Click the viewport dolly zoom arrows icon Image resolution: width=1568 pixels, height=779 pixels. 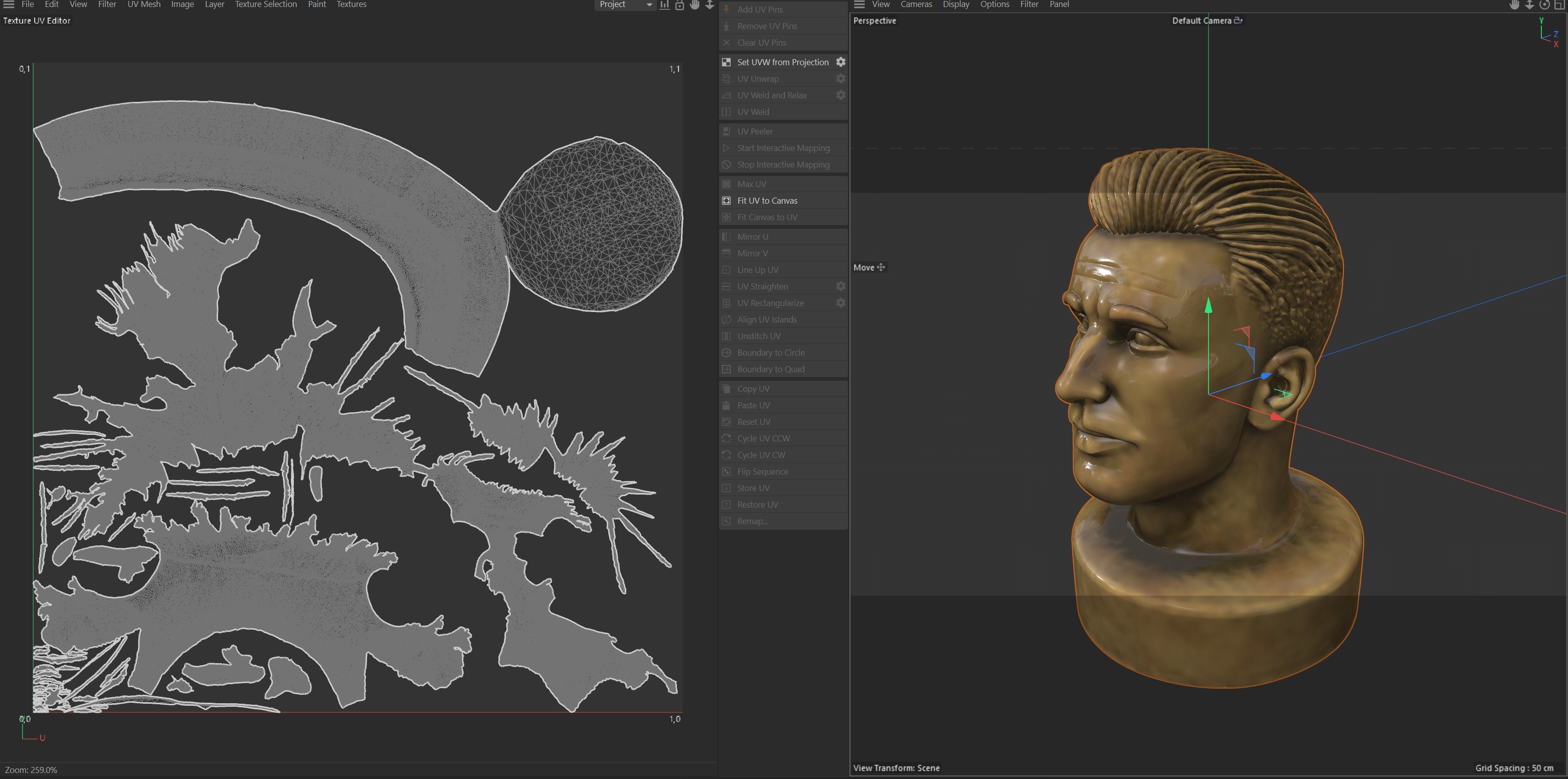(1529, 5)
